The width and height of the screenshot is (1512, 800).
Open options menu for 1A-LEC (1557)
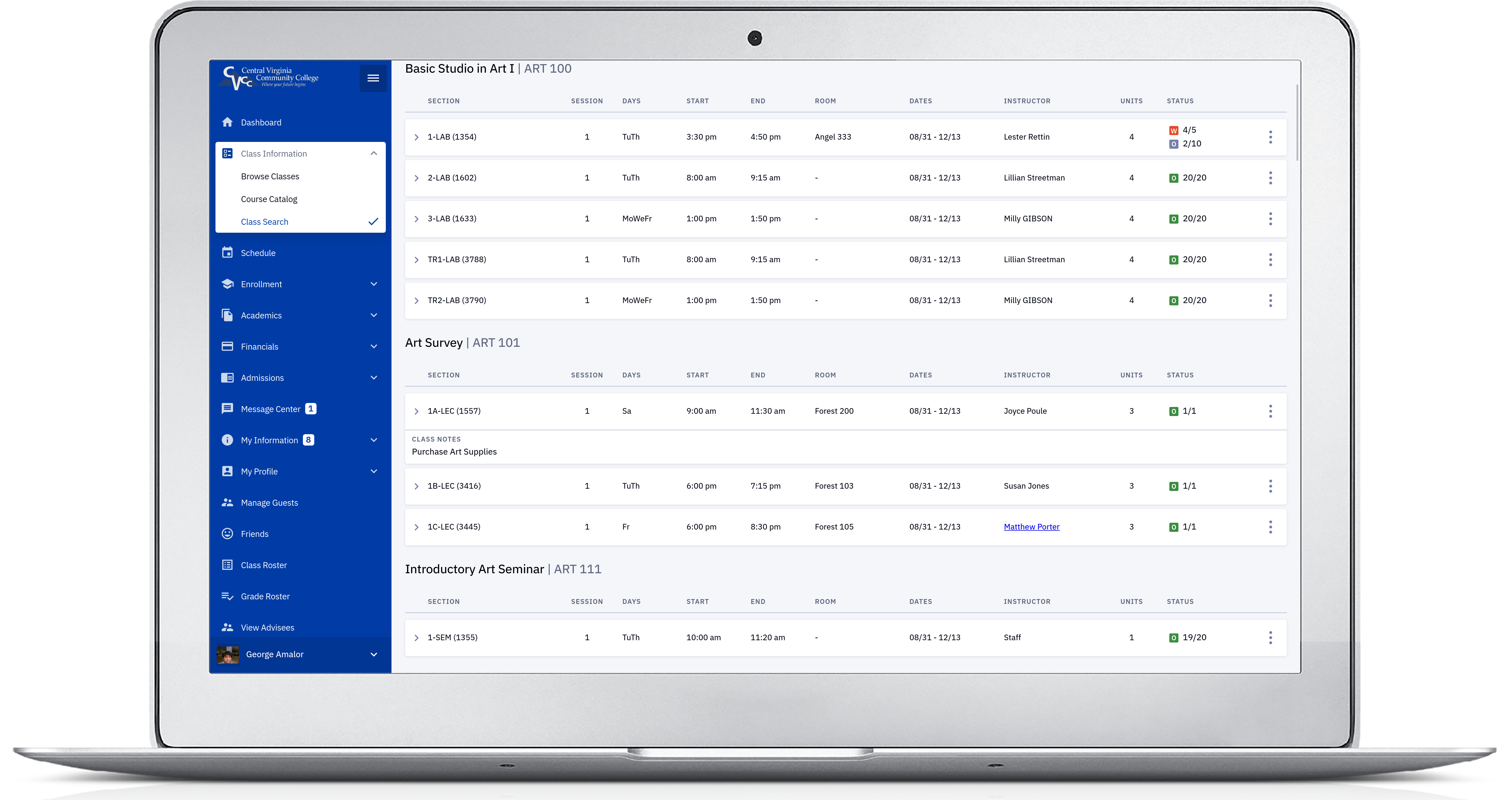tap(1270, 411)
